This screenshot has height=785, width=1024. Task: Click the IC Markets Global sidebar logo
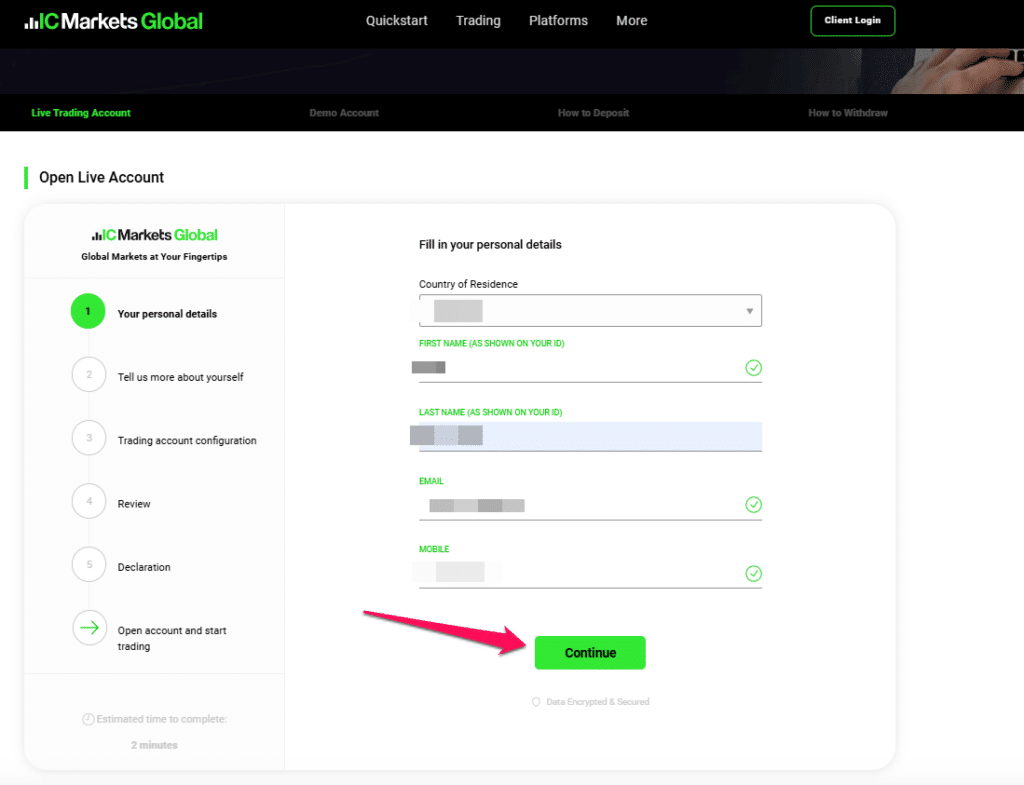tap(155, 235)
